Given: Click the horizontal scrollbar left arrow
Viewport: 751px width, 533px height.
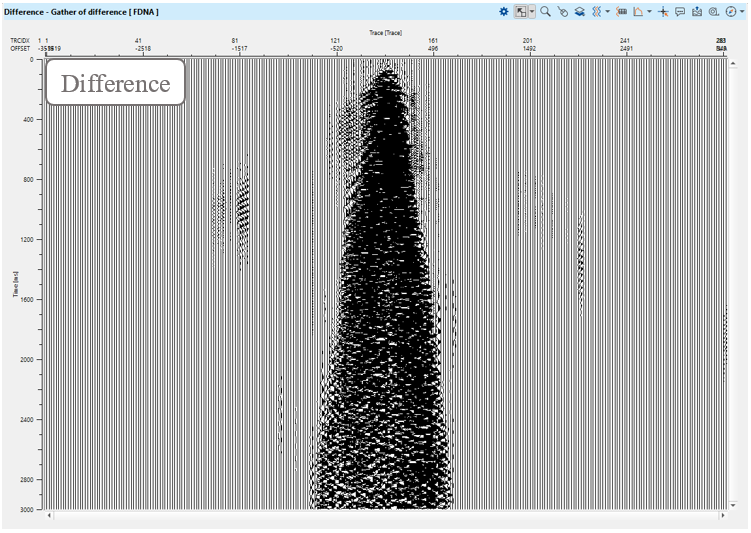Looking at the screenshot, I should tap(49, 515).
